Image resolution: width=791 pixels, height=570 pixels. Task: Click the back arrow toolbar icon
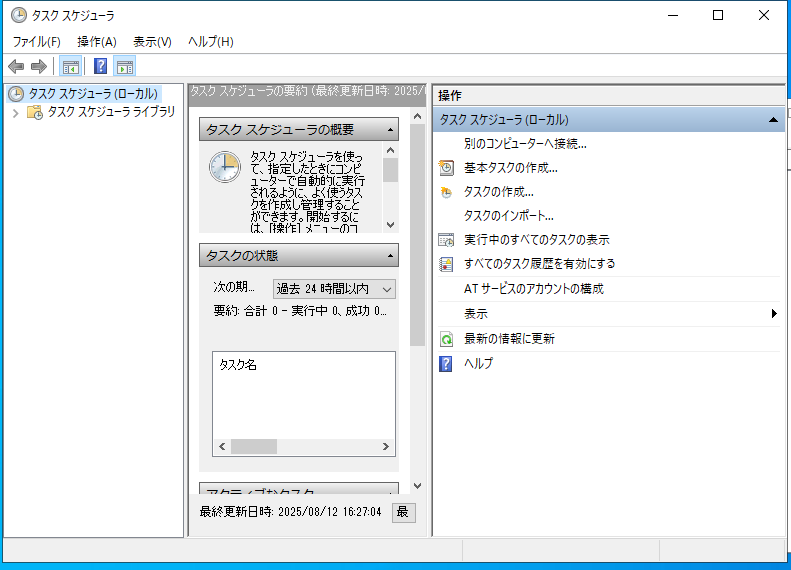(x=16, y=67)
